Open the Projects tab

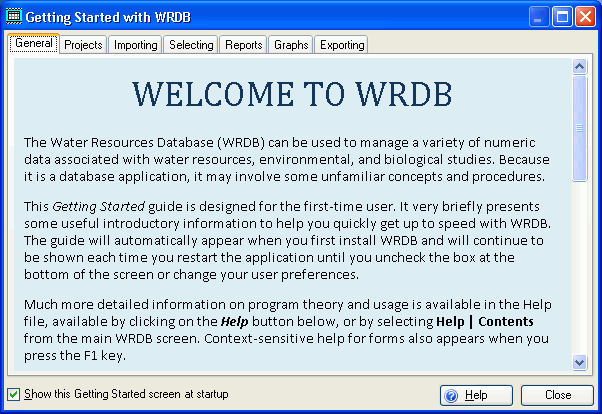click(82, 45)
